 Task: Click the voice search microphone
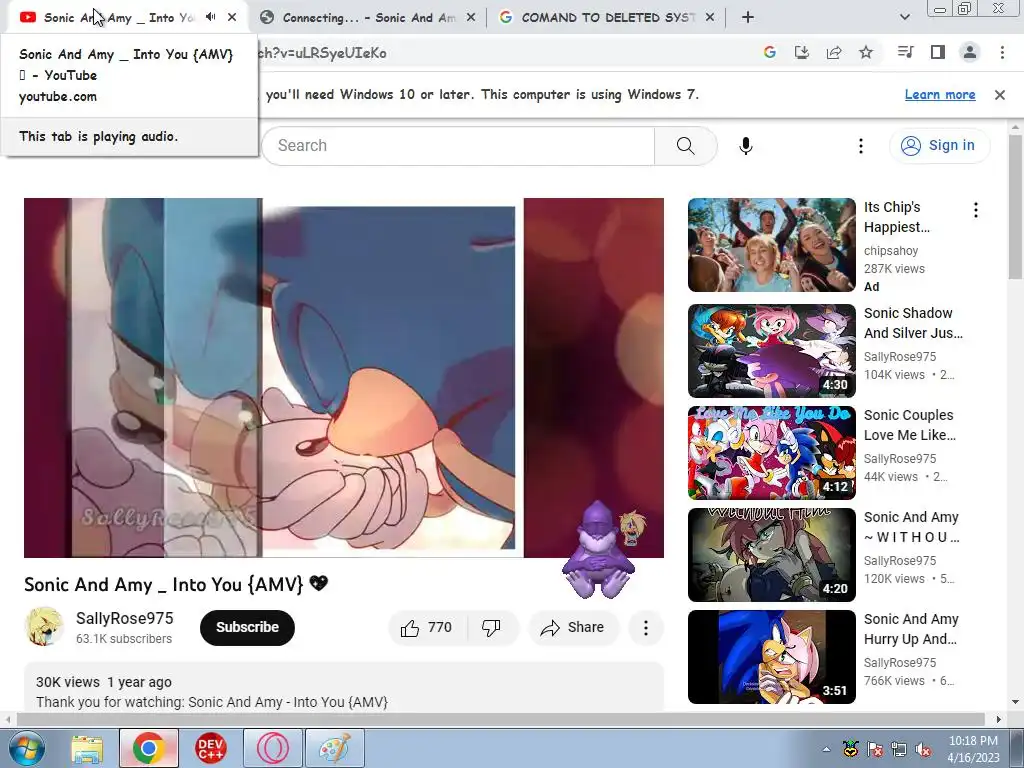click(x=746, y=146)
